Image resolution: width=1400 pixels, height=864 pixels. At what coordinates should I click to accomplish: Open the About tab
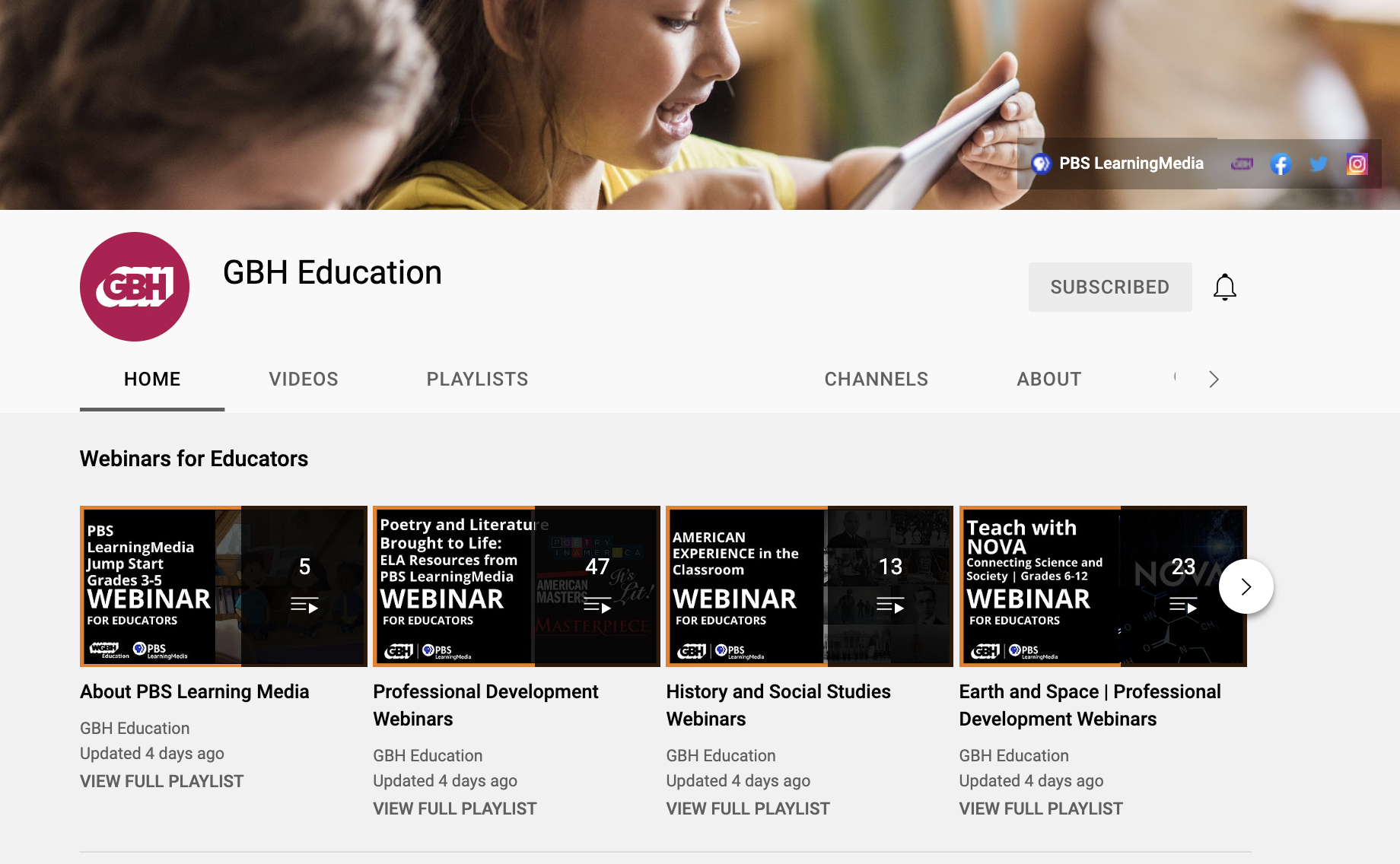1048,379
